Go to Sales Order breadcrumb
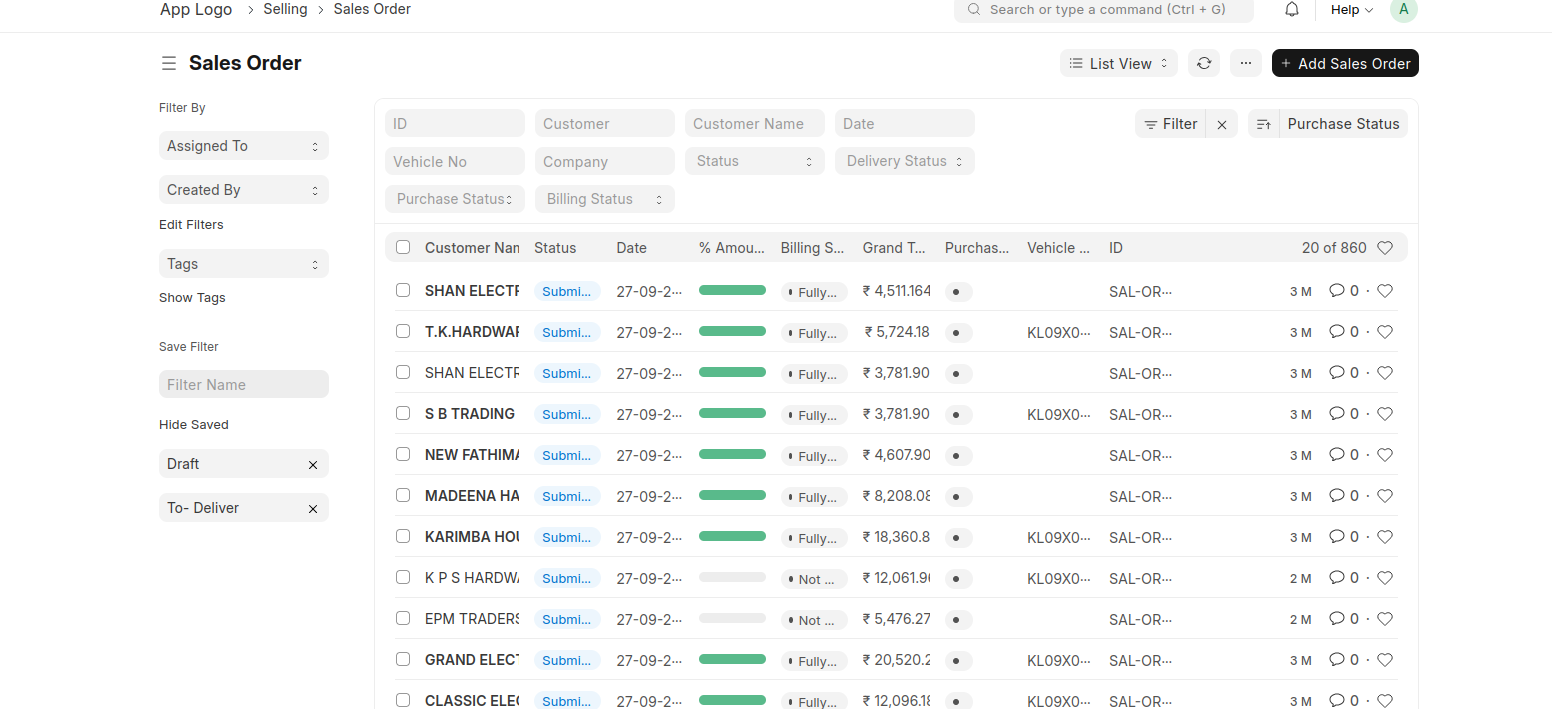The width and height of the screenshot is (1552, 709). point(372,9)
